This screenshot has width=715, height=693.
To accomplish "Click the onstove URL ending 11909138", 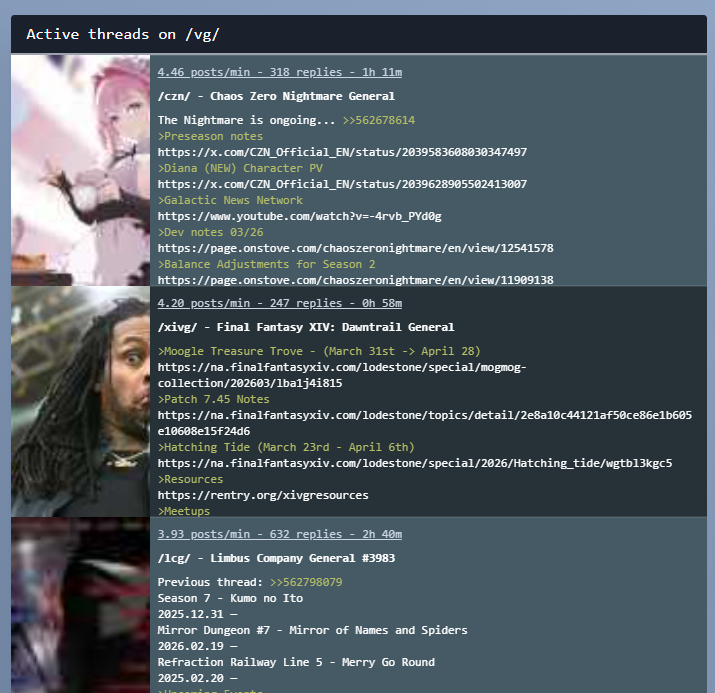I will [356, 280].
